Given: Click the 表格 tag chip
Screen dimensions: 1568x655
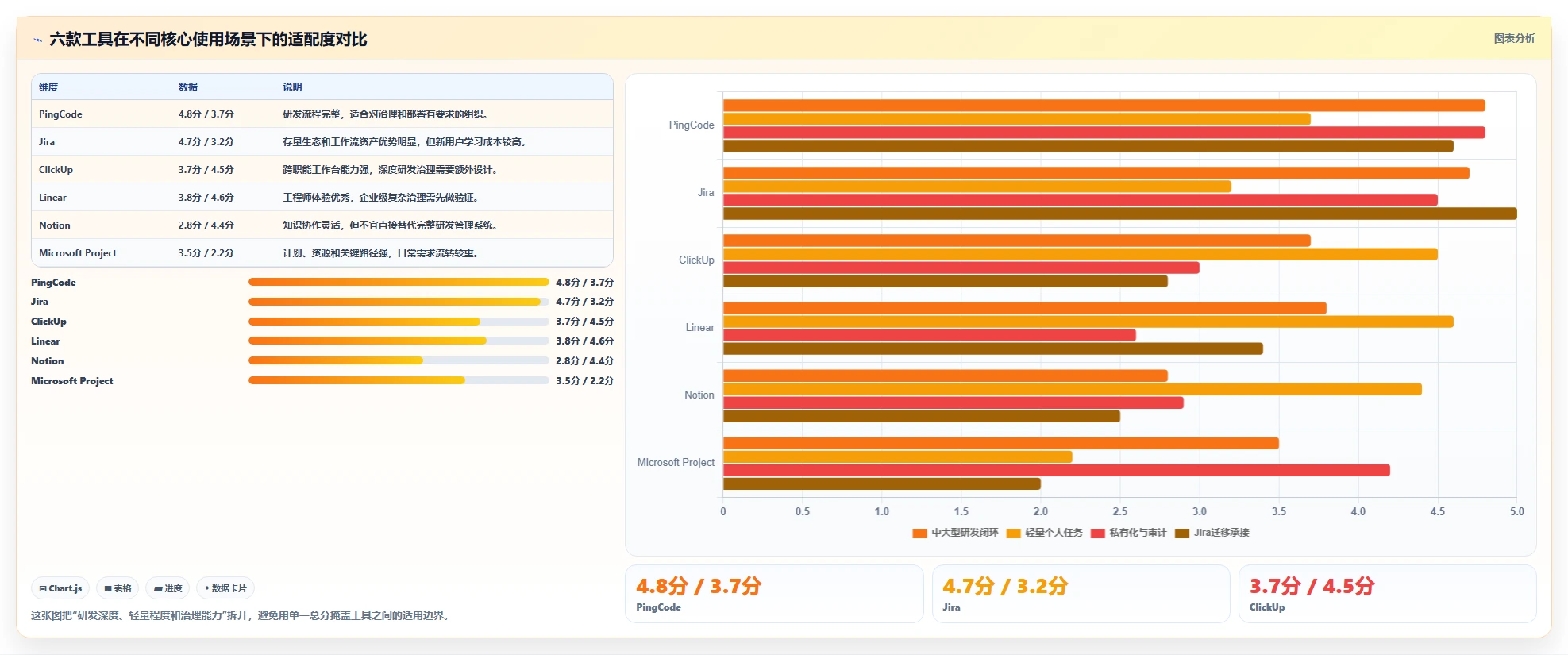Looking at the screenshot, I should 118,588.
